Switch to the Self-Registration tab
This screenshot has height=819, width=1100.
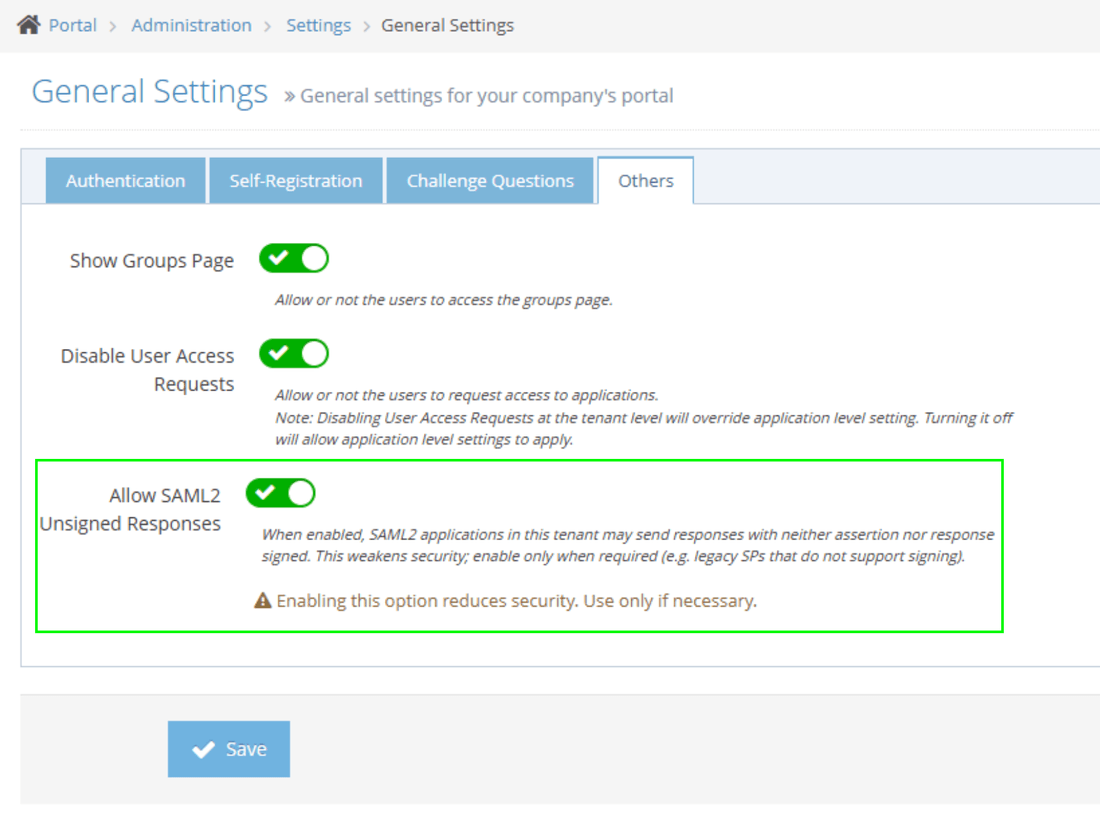[x=296, y=181]
